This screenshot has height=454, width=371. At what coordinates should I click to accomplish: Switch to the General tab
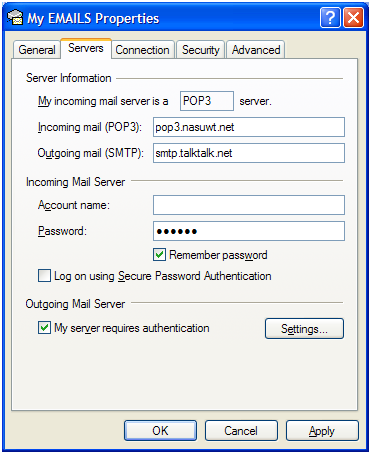coord(37,50)
